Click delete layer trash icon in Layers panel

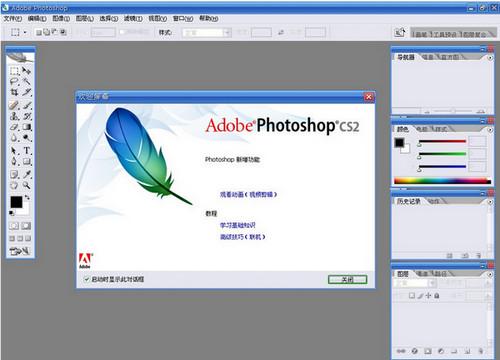click(x=480, y=351)
